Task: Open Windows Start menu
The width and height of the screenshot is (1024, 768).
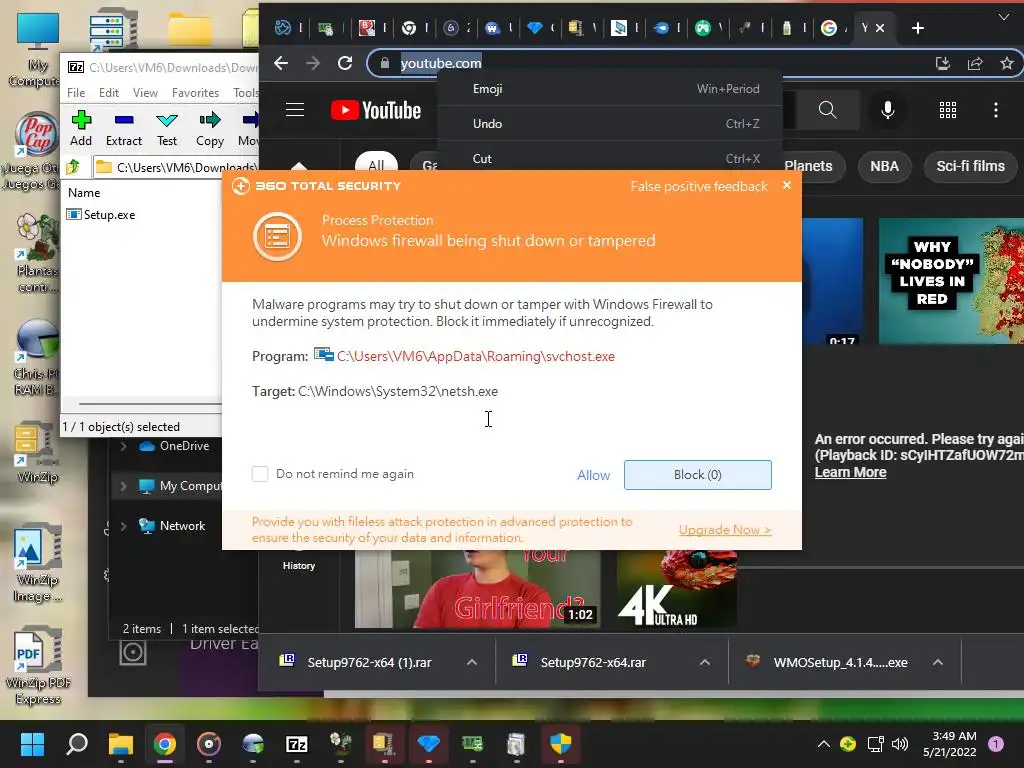Action: [32, 744]
